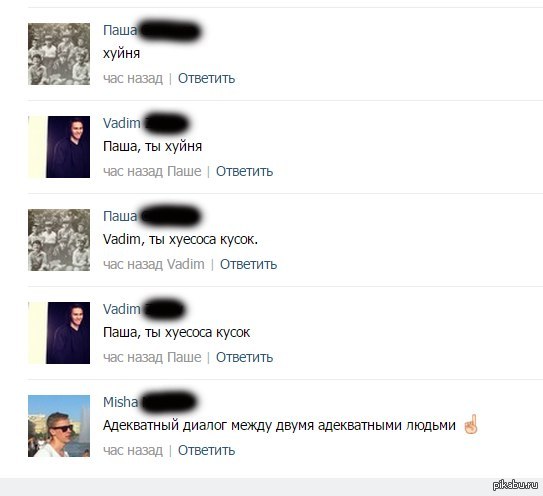The height and width of the screenshot is (496, 543).
Task: Reply to Misha's comment via Ответить
Action: click(x=206, y=450)
